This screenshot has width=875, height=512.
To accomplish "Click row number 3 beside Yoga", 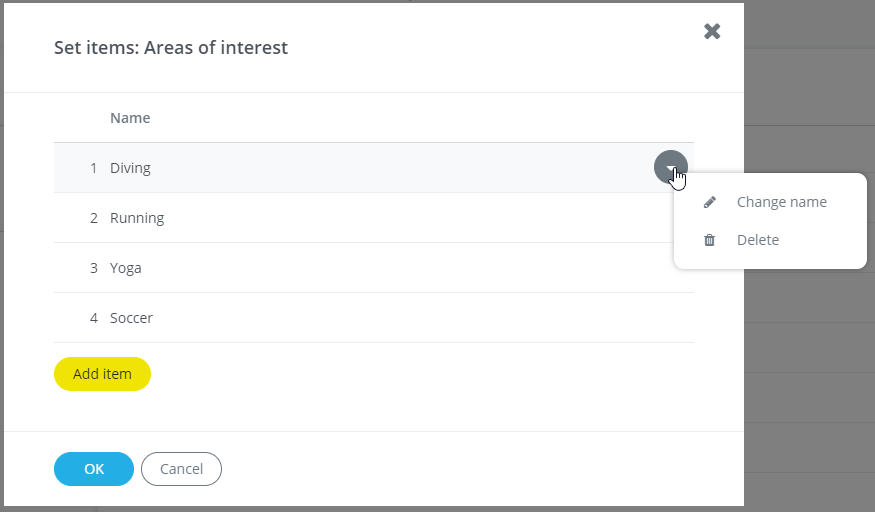I will tap(94, 268).
